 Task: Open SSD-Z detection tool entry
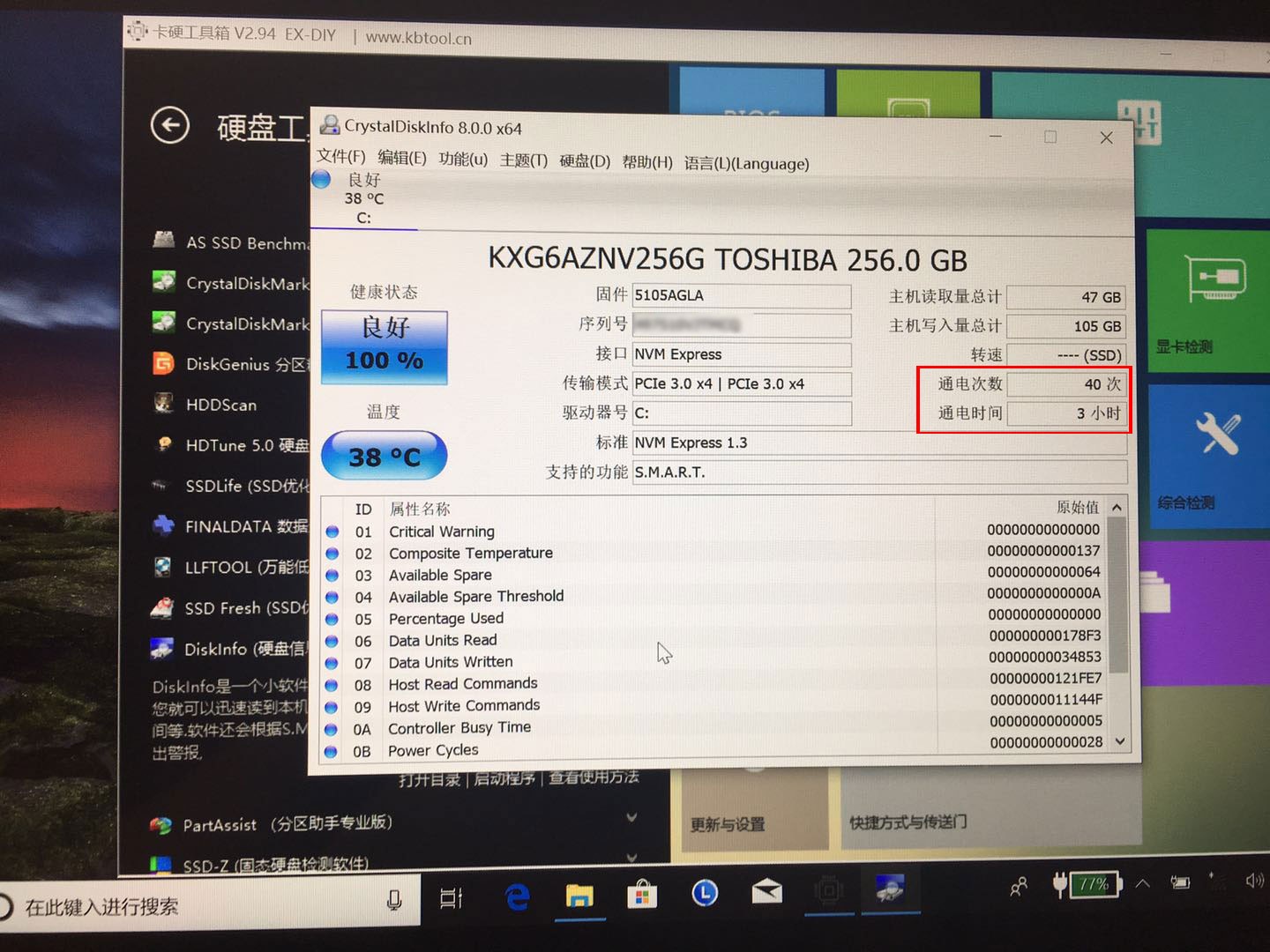259,865
